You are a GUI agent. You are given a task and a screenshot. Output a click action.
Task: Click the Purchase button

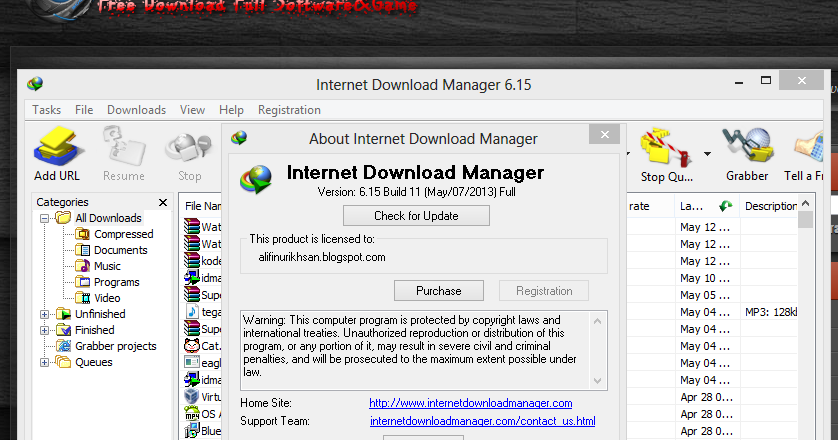(x=439, y=291)
